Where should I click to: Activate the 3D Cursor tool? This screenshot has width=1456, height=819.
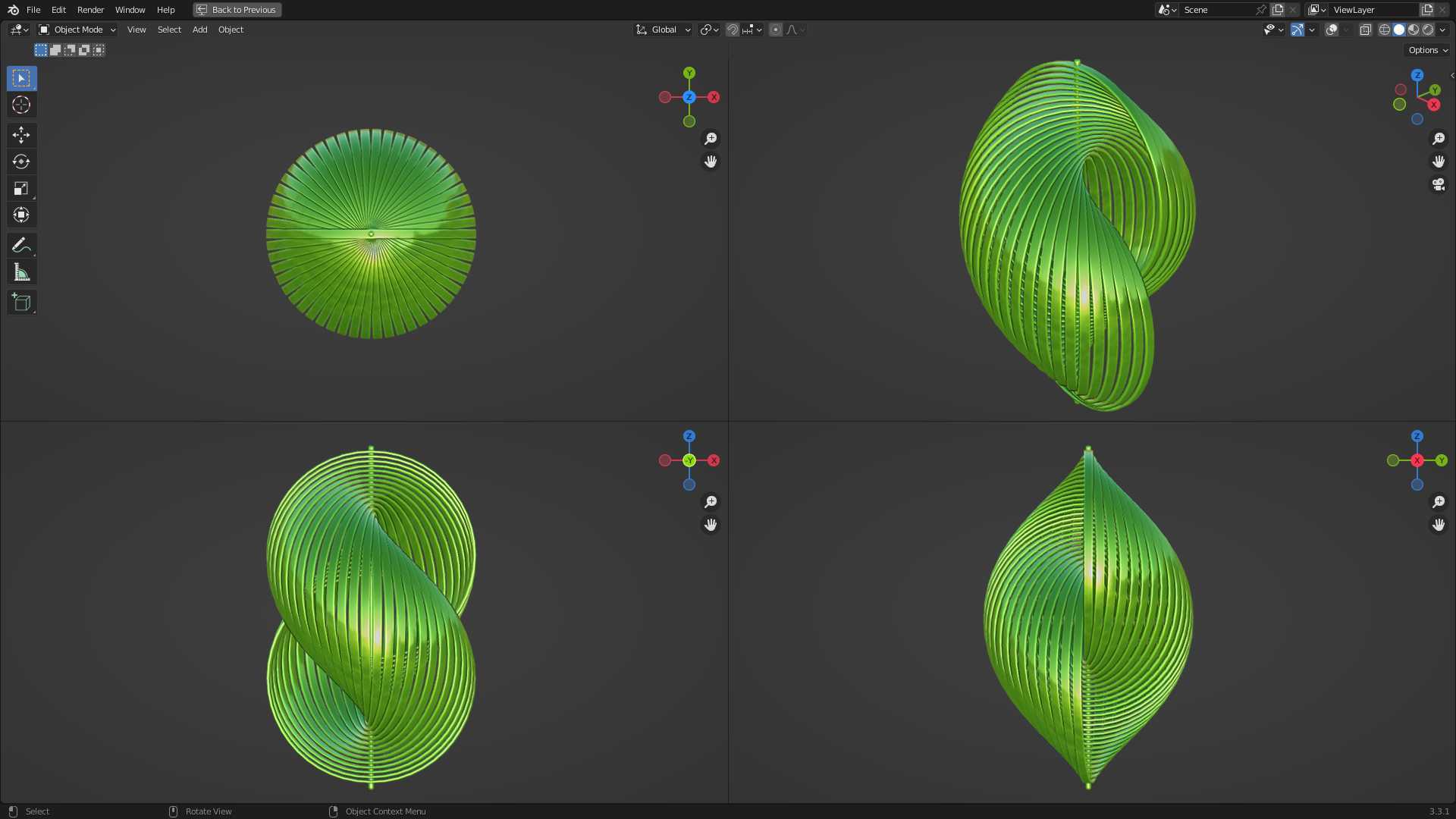click(x=21, y=105)
